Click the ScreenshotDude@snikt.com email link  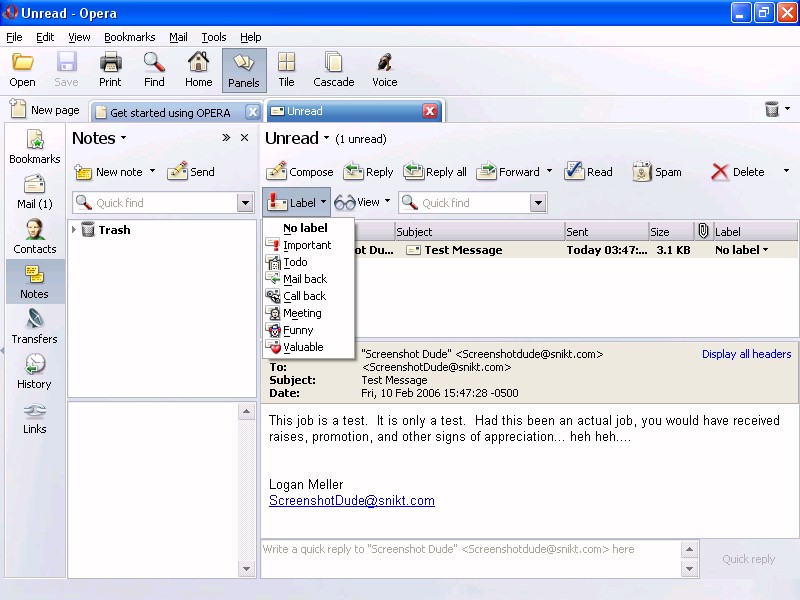[352, 501]
